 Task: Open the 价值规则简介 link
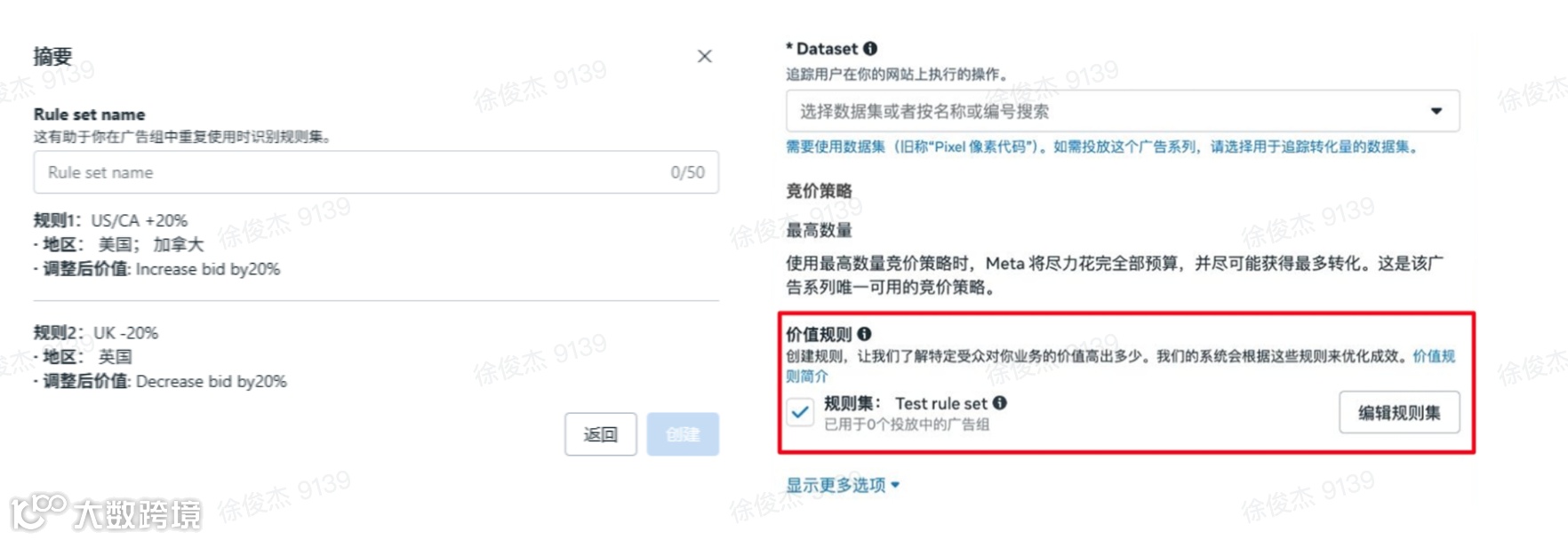point(1434,356)
